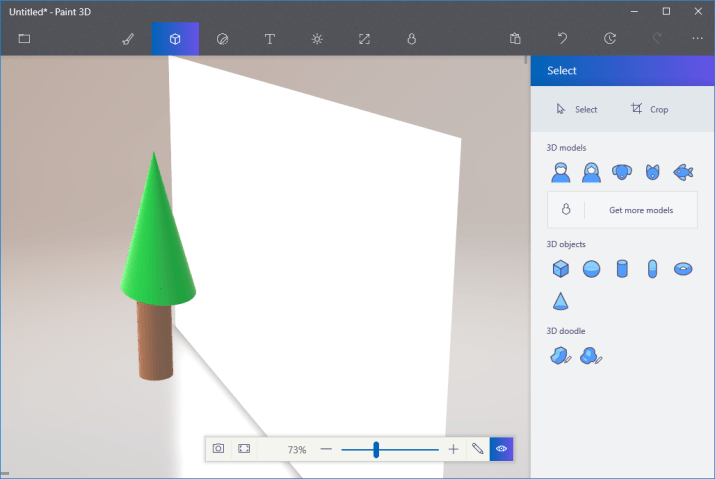Select the Text tool

tap(270, 39)
